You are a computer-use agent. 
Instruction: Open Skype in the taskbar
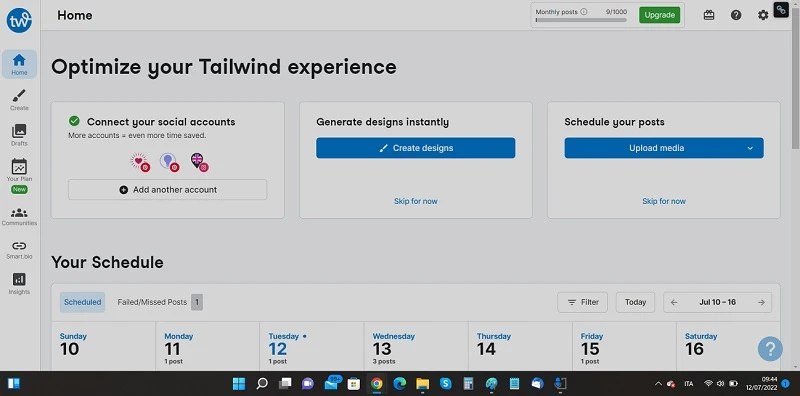[x=445, y=384]
